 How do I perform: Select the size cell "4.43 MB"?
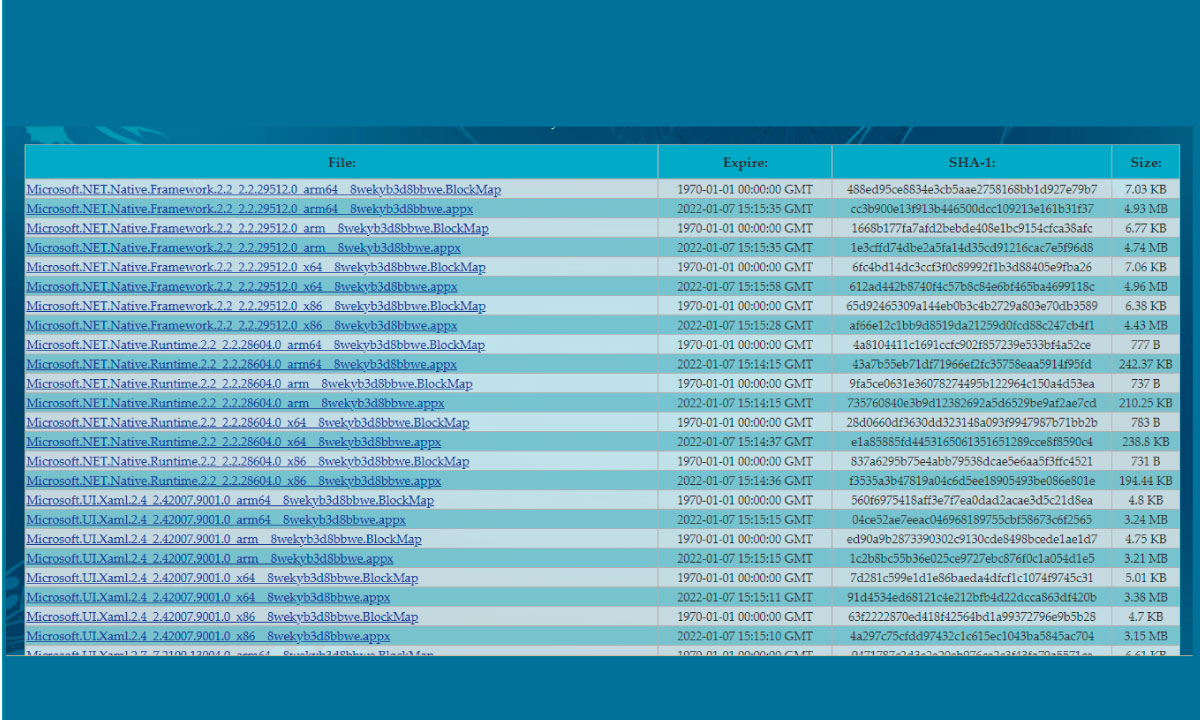pyautogui.click(x=1146, y=326)
